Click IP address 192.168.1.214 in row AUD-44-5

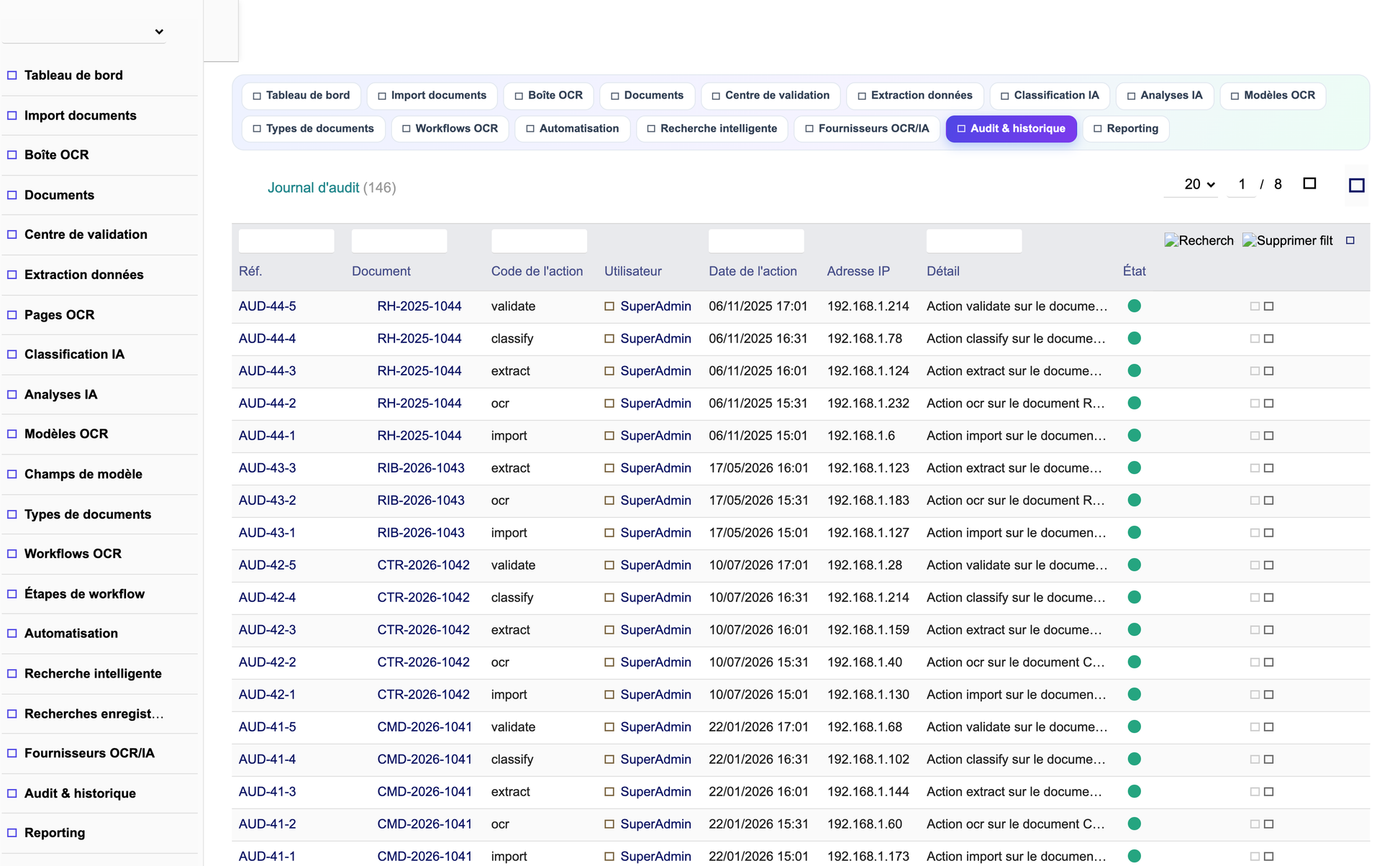click(x=868, y=306)
